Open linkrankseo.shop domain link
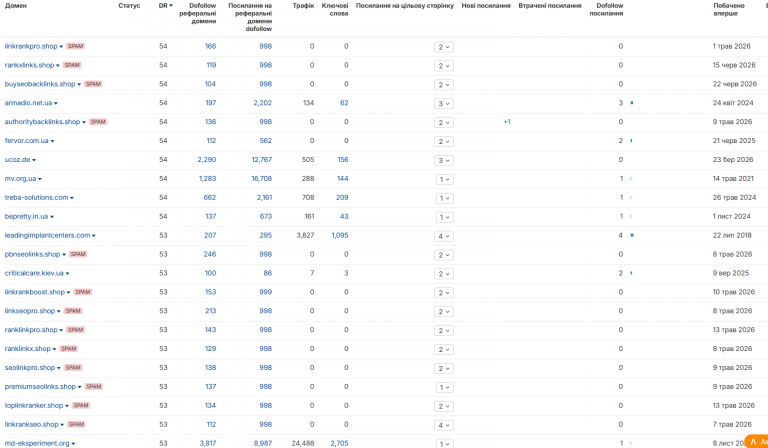The height and width of the screenshot is (448, 768). [31, 424]
